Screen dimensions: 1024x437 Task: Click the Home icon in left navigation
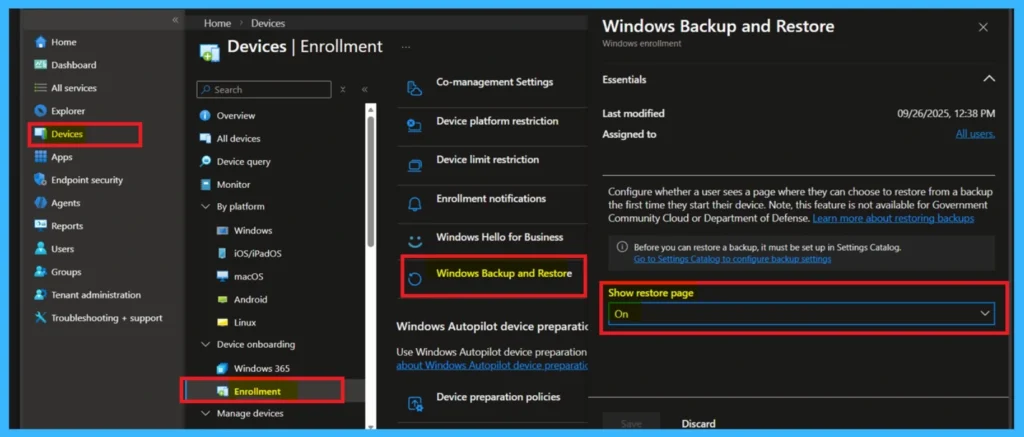point(40,42)
